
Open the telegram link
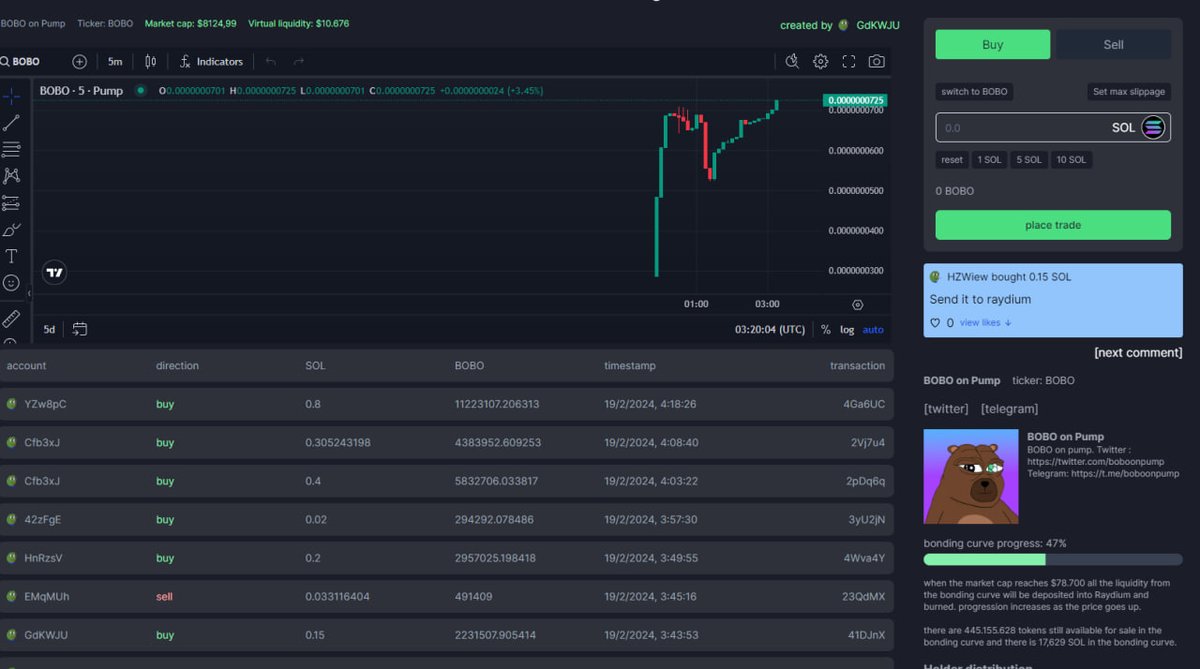click(1009, 408)
